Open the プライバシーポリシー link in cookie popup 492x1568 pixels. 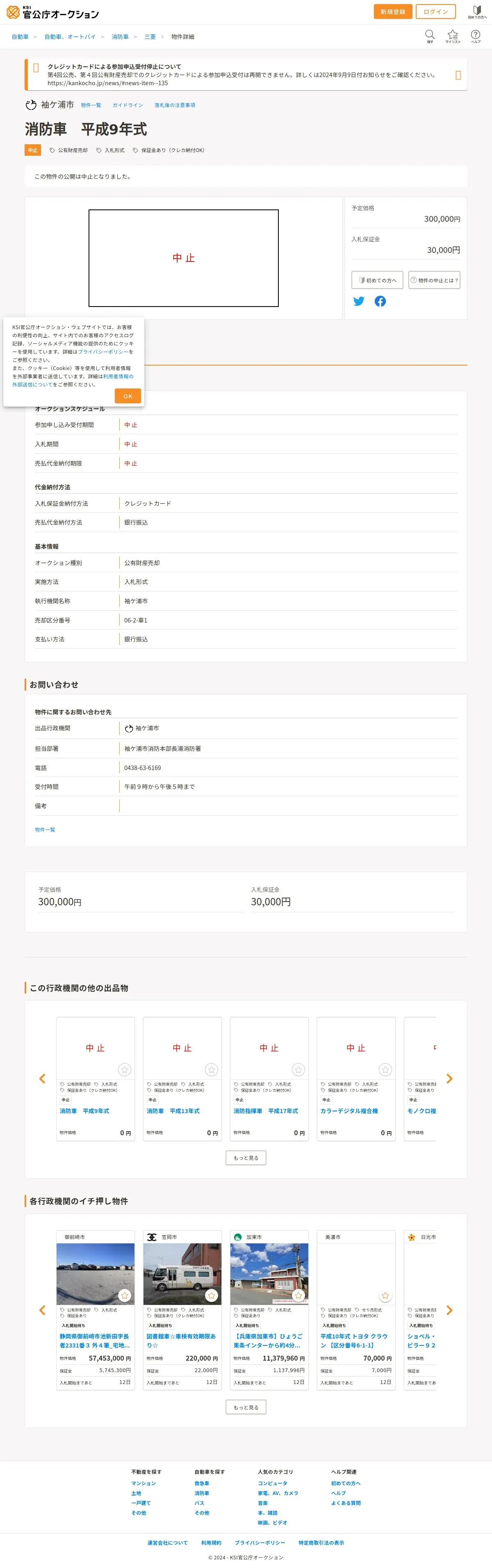103,352
